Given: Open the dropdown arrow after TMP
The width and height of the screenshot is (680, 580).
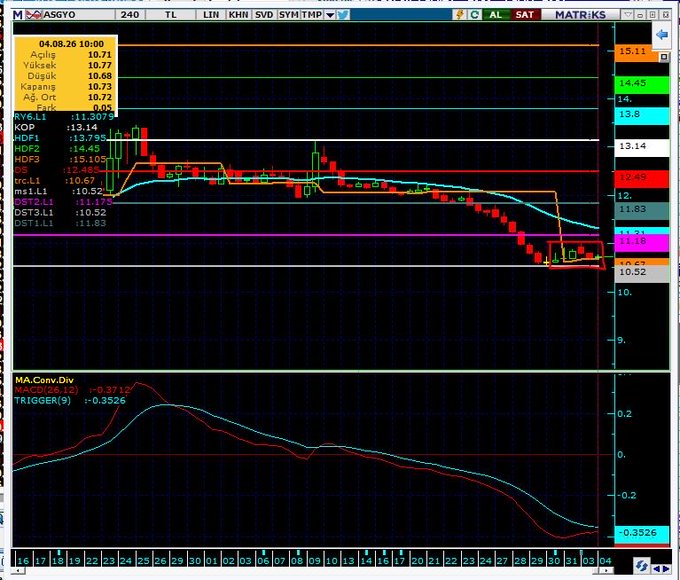Looking at the screenshot, I should (x=330, y=15).
